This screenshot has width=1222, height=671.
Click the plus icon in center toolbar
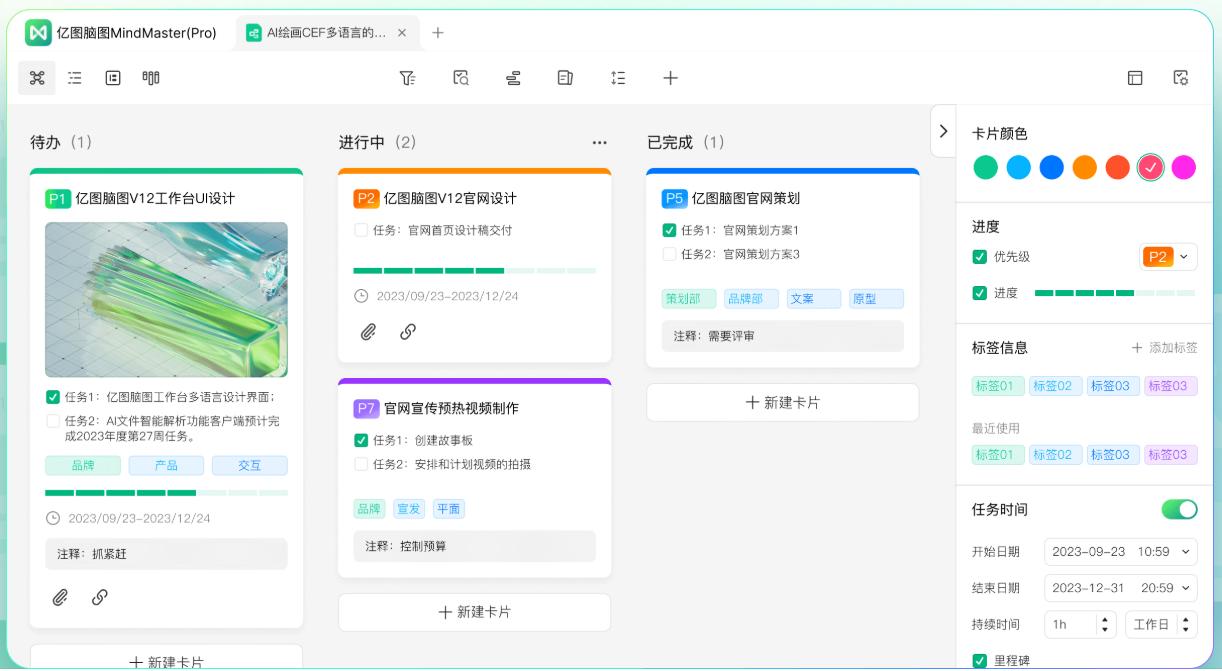[671, 78]
